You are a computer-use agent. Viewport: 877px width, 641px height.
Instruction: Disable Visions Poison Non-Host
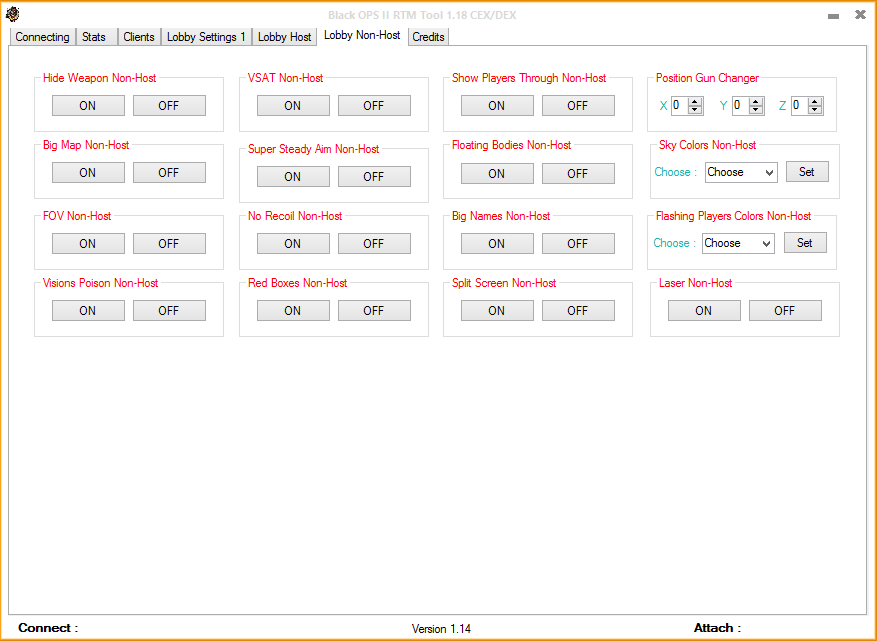(169, 311)
